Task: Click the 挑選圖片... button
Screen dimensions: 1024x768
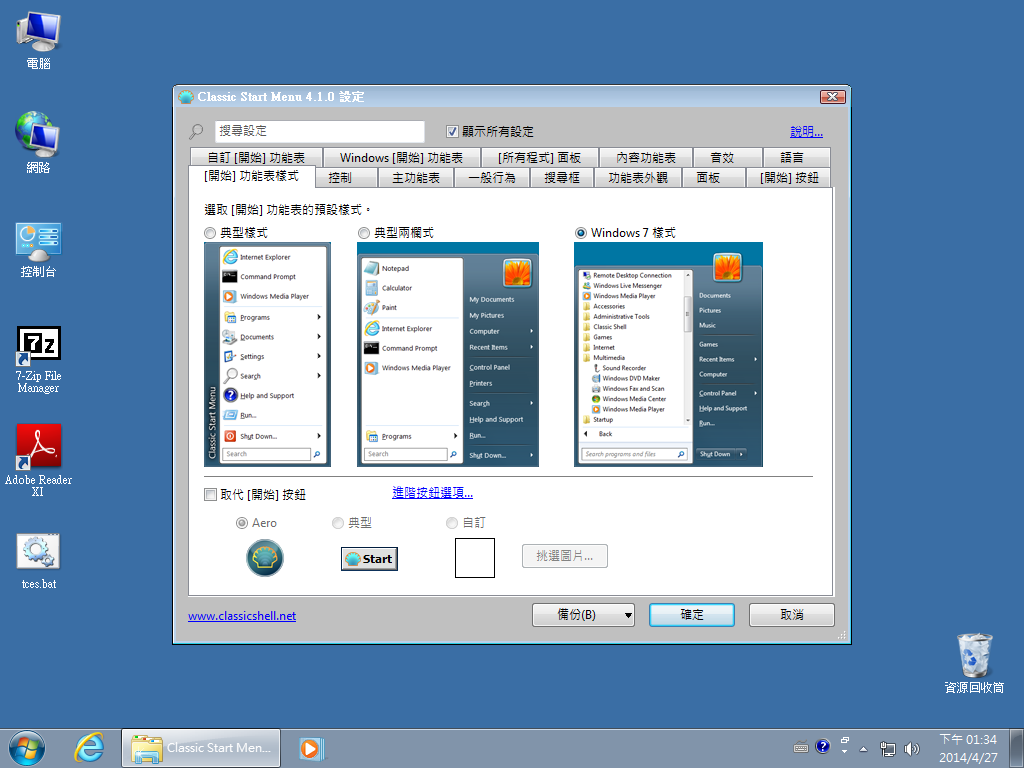Action: click(565, 556)
